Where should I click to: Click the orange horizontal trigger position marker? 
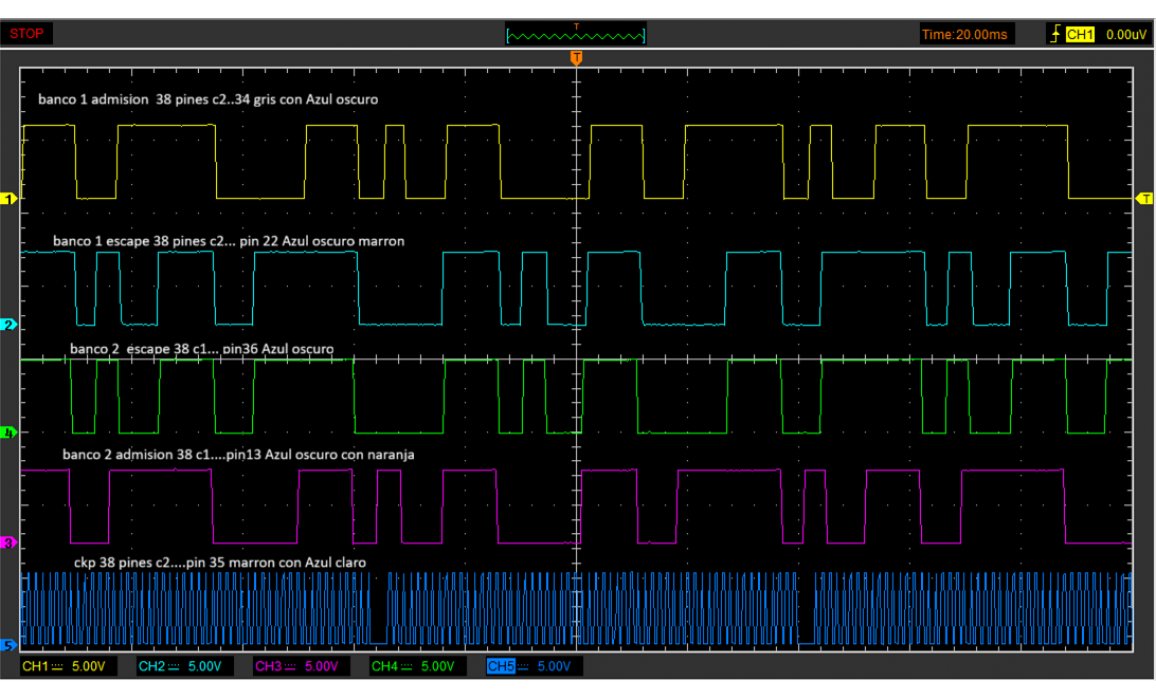coord(576,59)
